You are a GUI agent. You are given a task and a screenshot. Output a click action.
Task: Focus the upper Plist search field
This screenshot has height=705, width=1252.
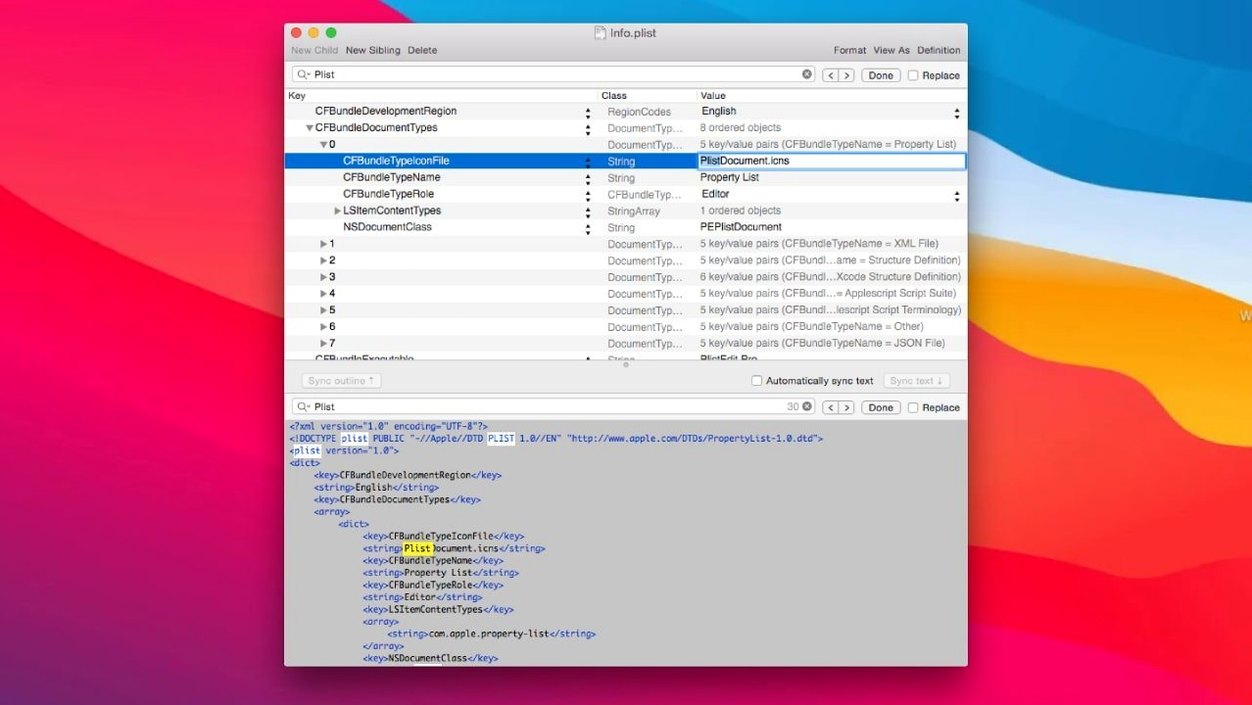point(554,75)
